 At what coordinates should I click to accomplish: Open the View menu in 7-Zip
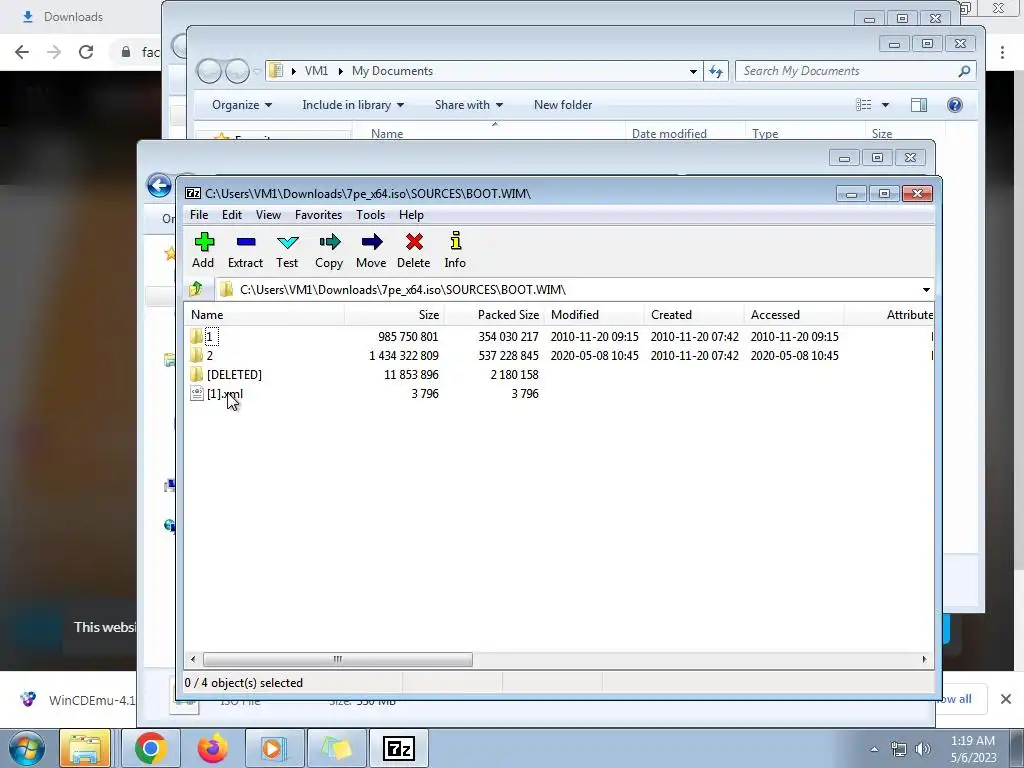click(268, 215)
